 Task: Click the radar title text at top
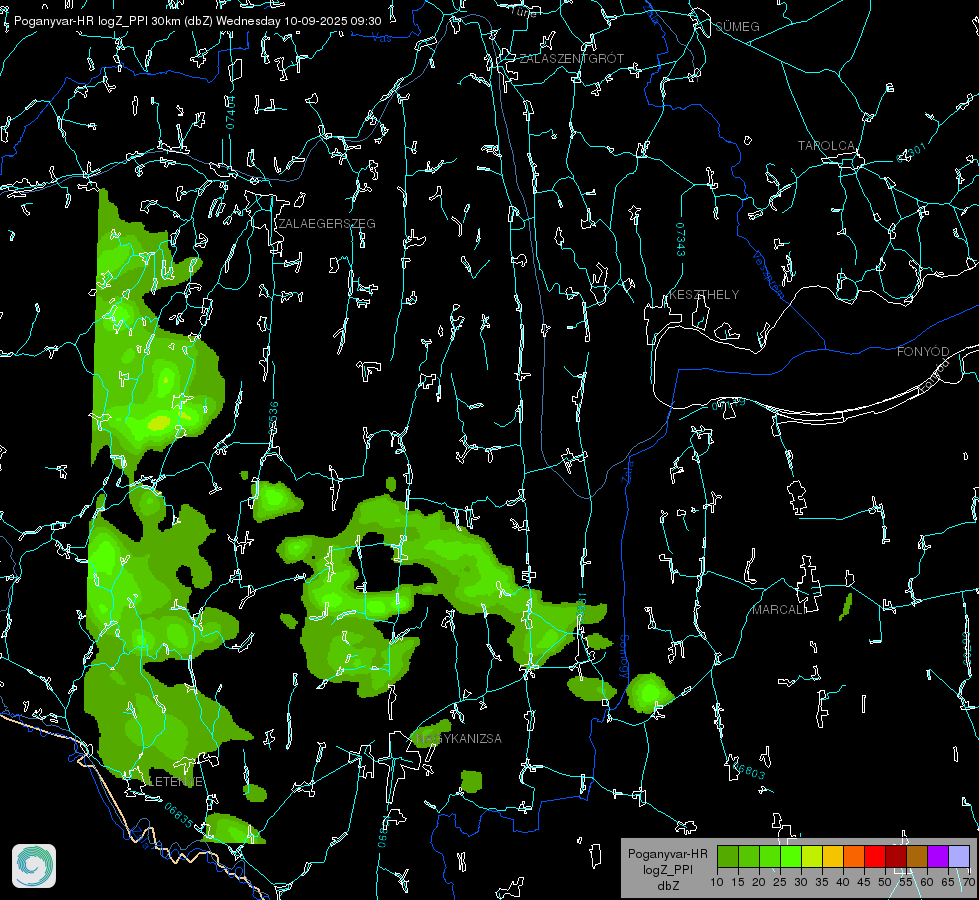(197, 21)
